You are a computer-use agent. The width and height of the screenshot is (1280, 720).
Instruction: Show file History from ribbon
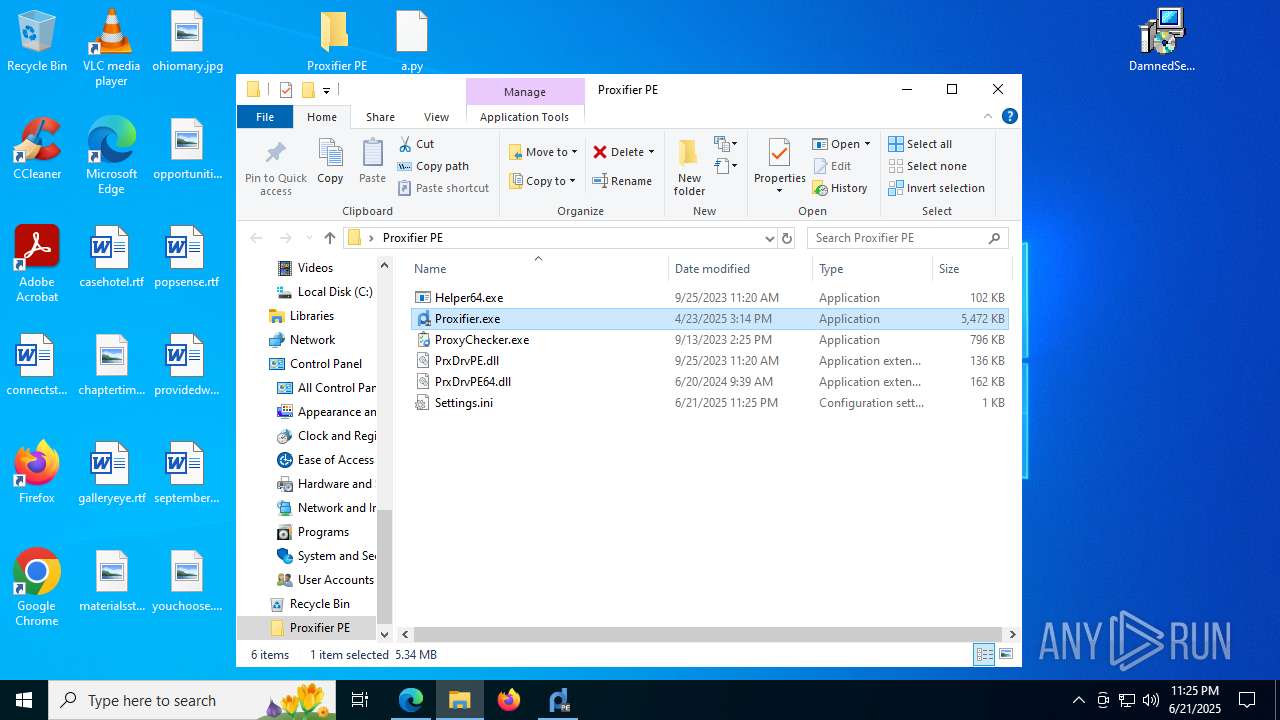coord(840,188)
